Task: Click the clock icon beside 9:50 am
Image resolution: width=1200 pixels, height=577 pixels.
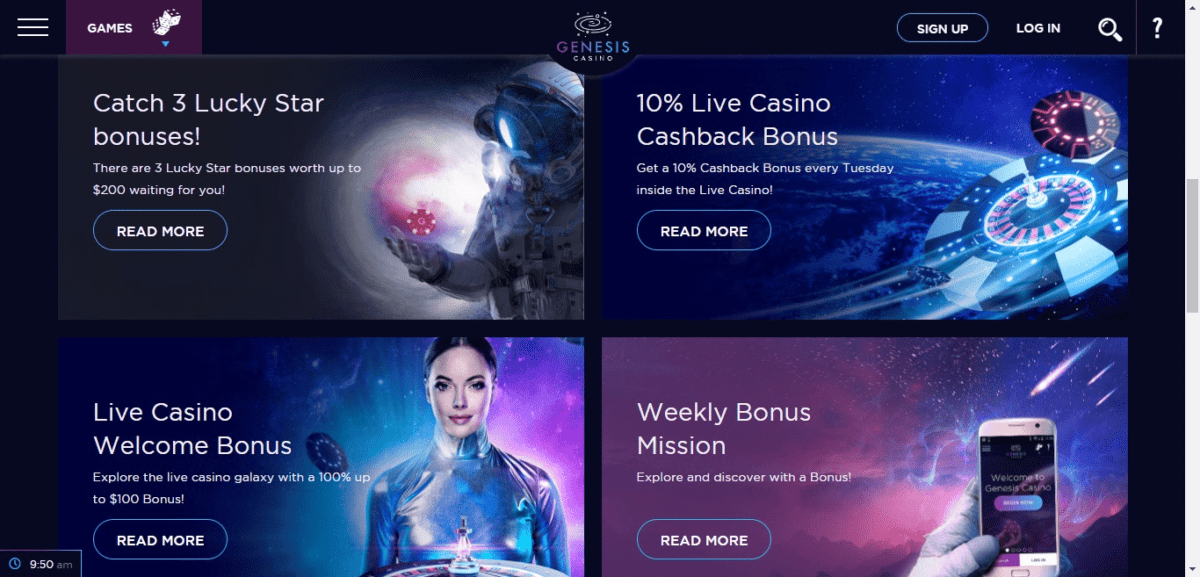Action: 15,564
